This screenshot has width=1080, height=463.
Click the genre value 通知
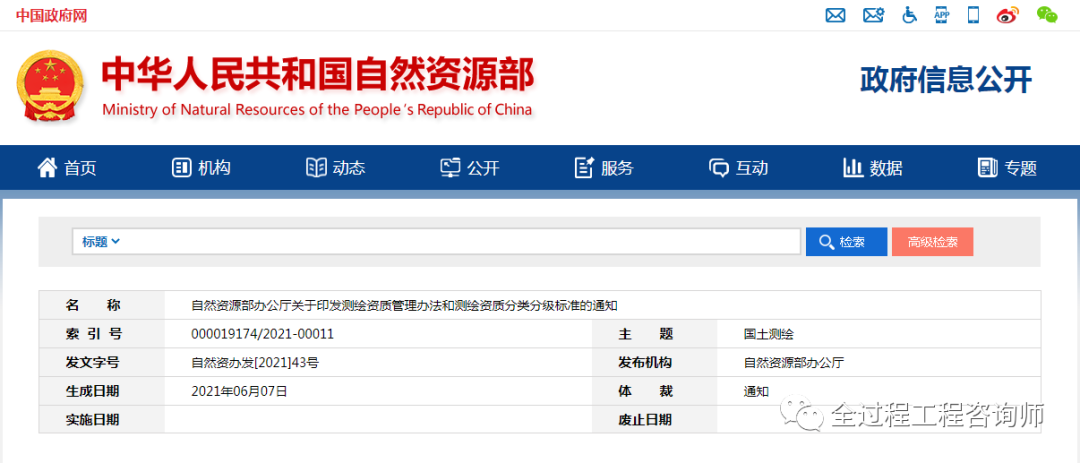[x=756, y=391]
